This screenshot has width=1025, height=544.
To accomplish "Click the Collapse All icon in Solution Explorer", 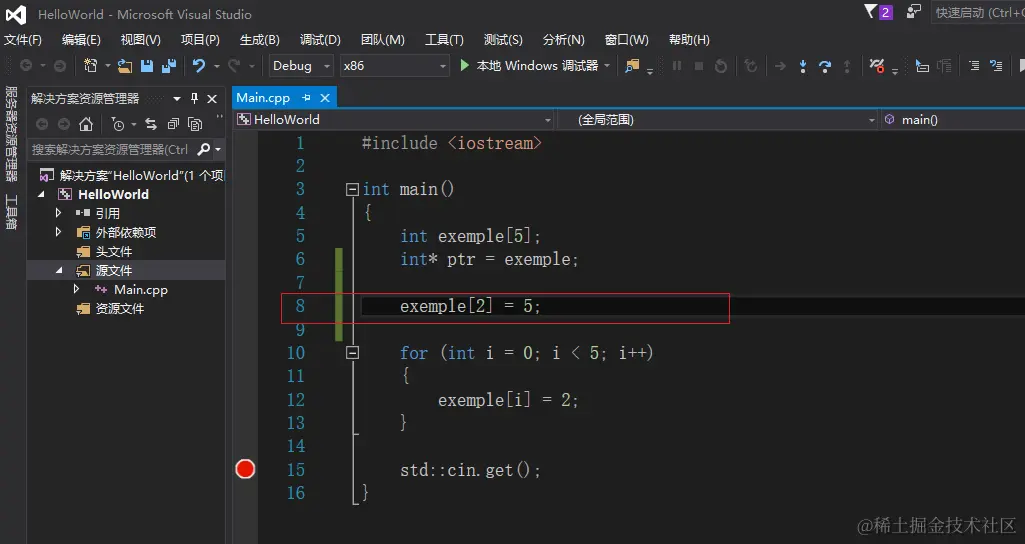I will pyautogui.click(x=173, y=124).
